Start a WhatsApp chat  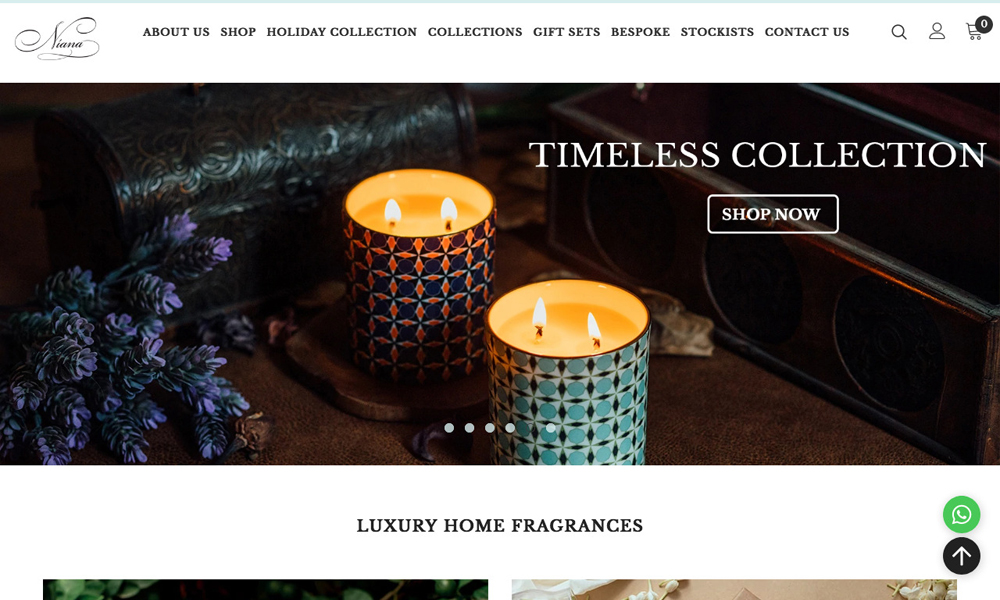(x=961, y=515)
